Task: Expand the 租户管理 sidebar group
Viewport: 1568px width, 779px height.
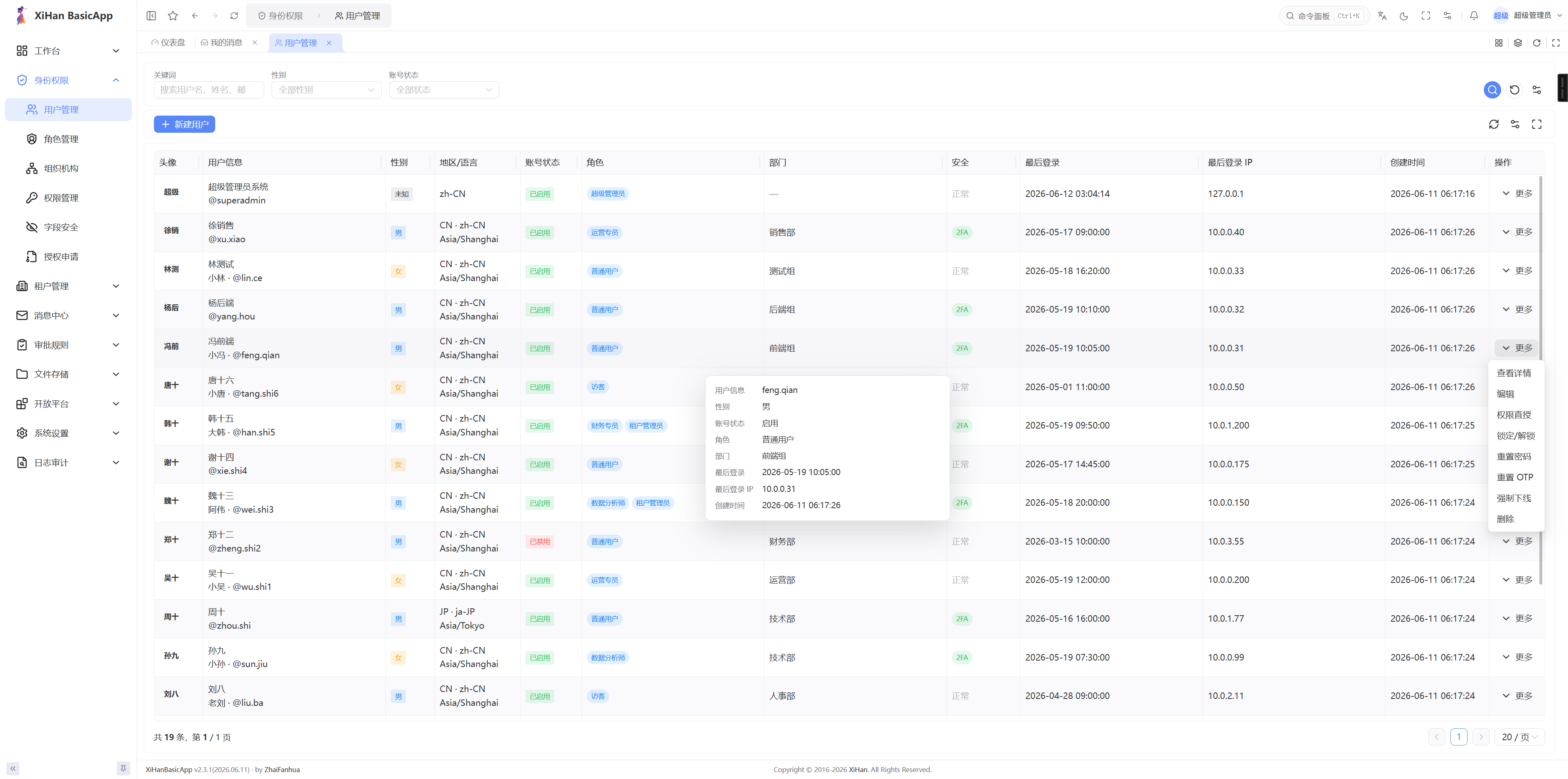Action: coord(68,286)
